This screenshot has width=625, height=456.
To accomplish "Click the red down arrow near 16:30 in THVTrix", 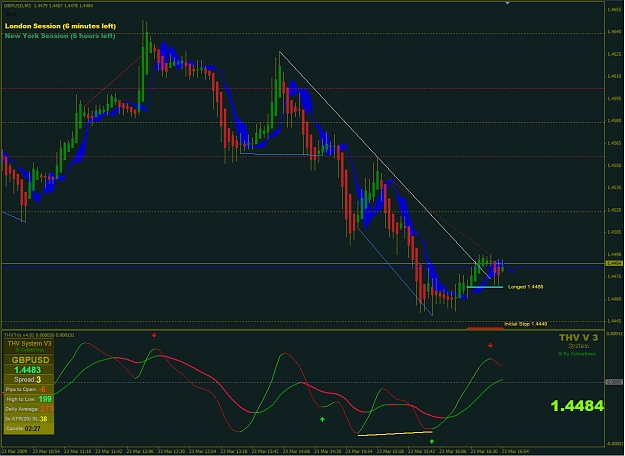I will pyautogui.click(x=490, y=345).
